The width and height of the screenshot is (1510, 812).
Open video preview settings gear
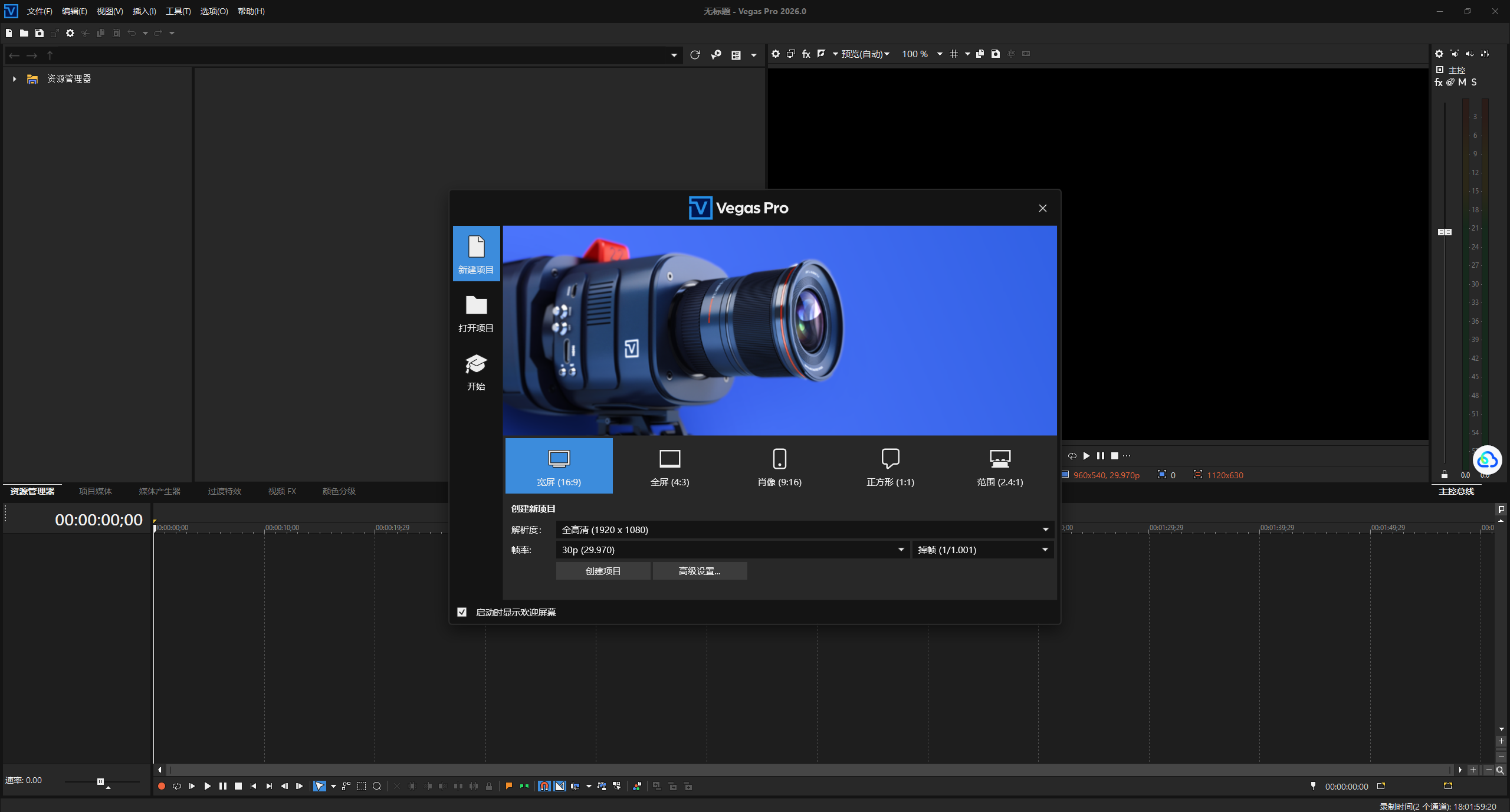pyautogui.click(x=776, y=54)
